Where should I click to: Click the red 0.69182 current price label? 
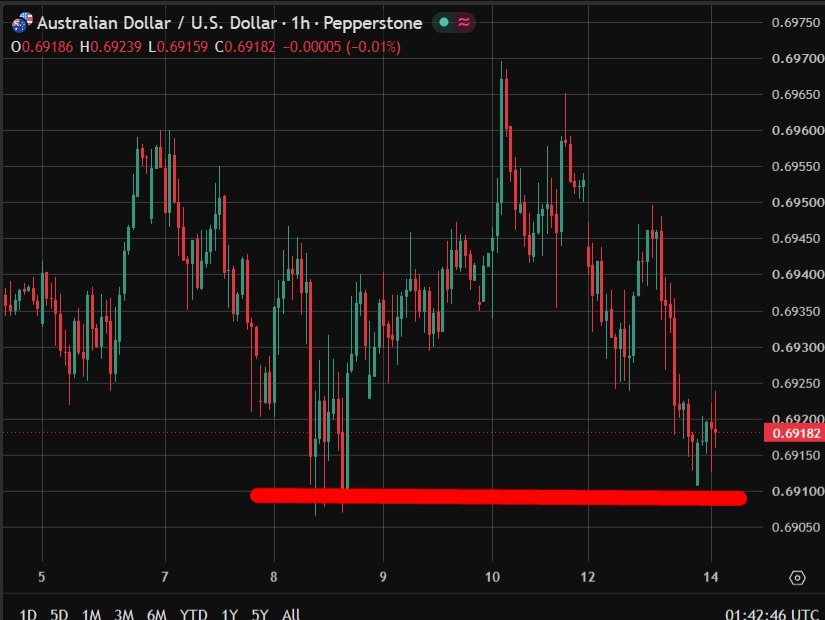coord(794,433)
